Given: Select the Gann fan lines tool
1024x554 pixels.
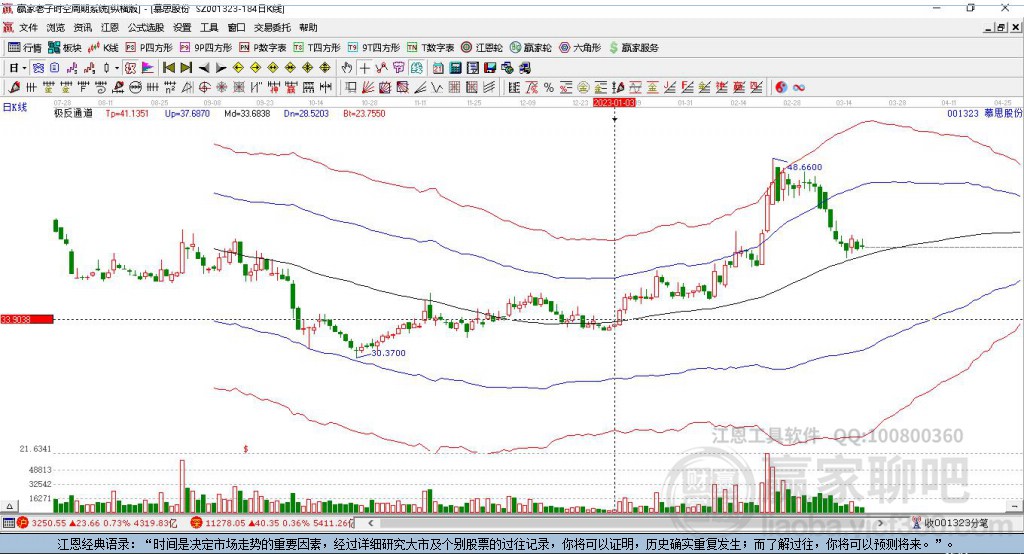Looking at the screenshot, I should (x=368, y=88).
